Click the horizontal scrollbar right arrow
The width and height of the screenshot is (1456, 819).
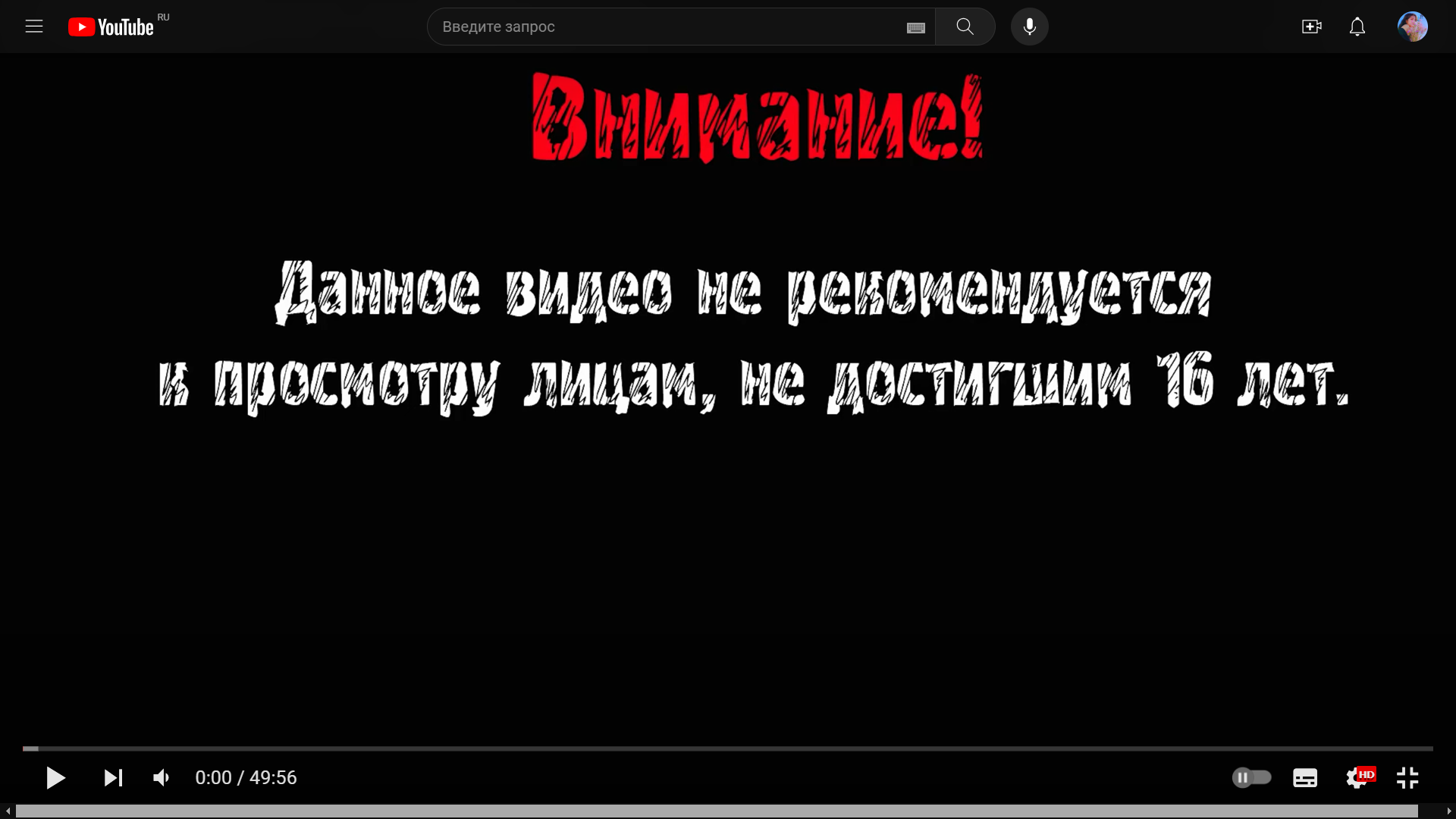(1448, 811)
